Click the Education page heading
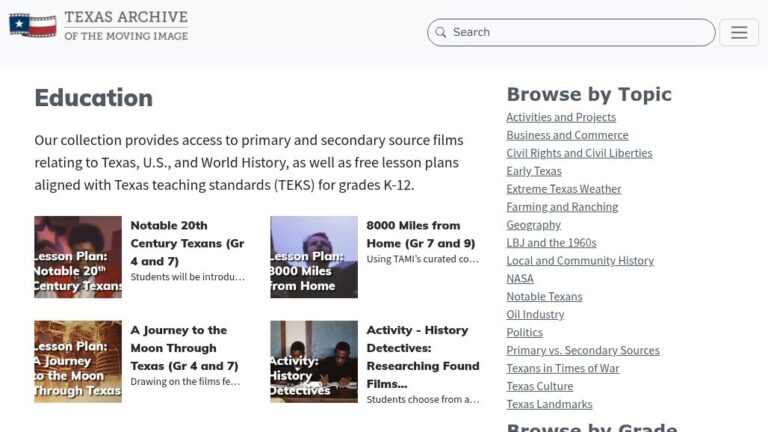The width and height of the screenshot is (768, 432). coord(94,98)
